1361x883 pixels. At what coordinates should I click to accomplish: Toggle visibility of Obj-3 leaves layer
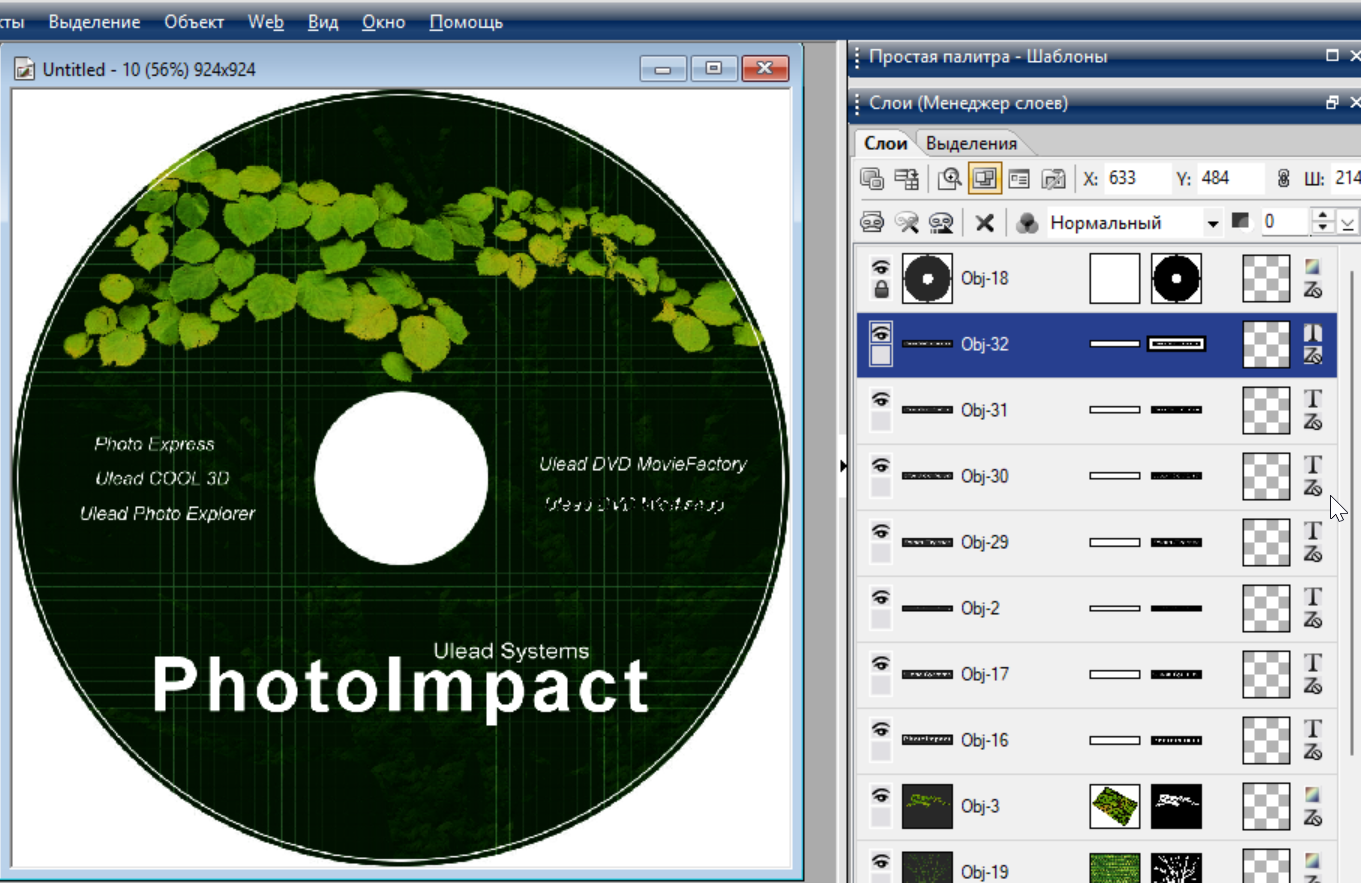tap(881, 795)
